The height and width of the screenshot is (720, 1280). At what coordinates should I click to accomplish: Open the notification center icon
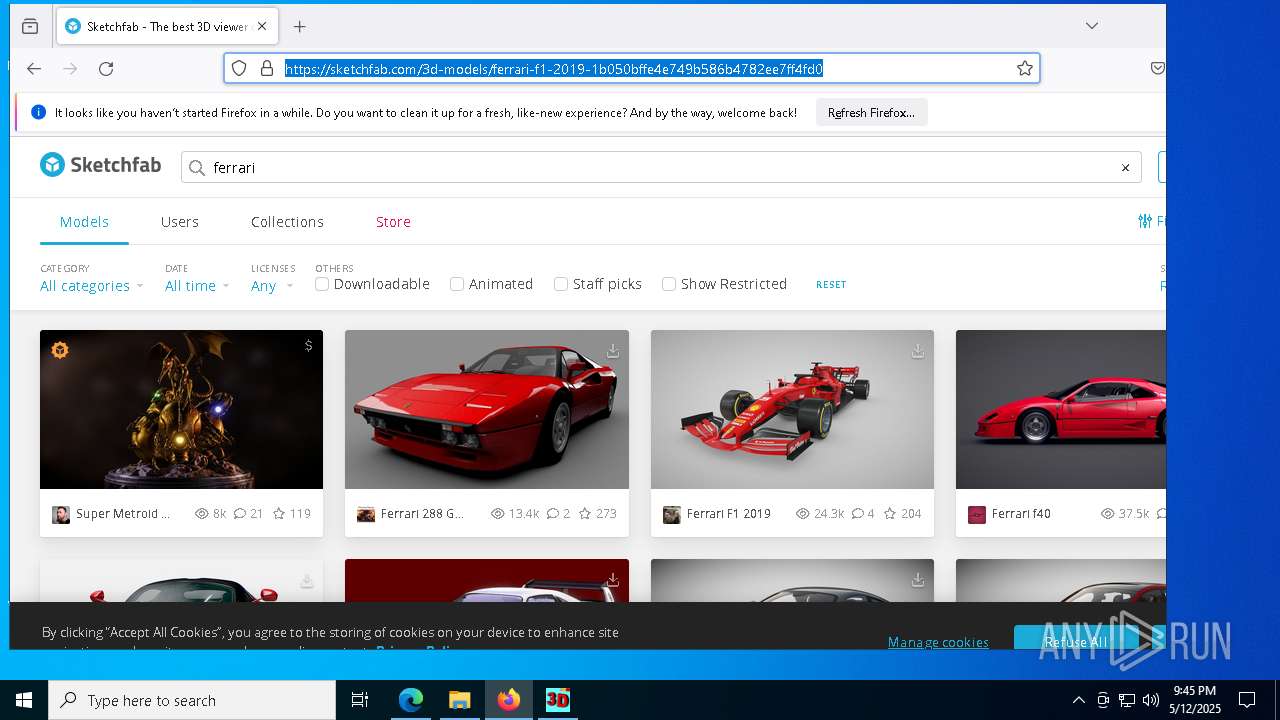pyautogui.click(x=1247, y=700)
